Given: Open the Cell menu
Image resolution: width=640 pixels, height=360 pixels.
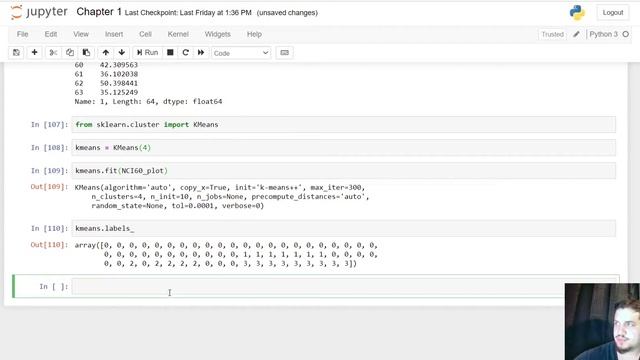Looking at the screenshot, I should (x=145, y=34).
